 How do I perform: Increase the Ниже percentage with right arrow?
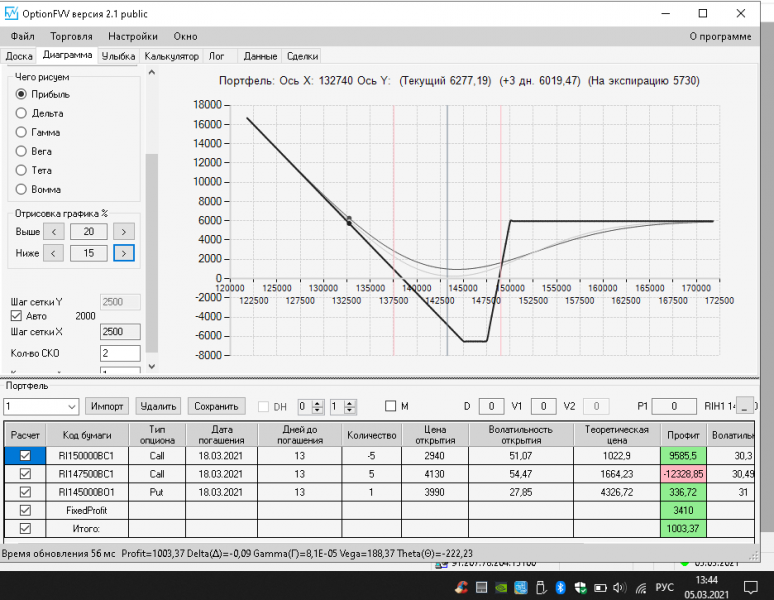point(124,253)
